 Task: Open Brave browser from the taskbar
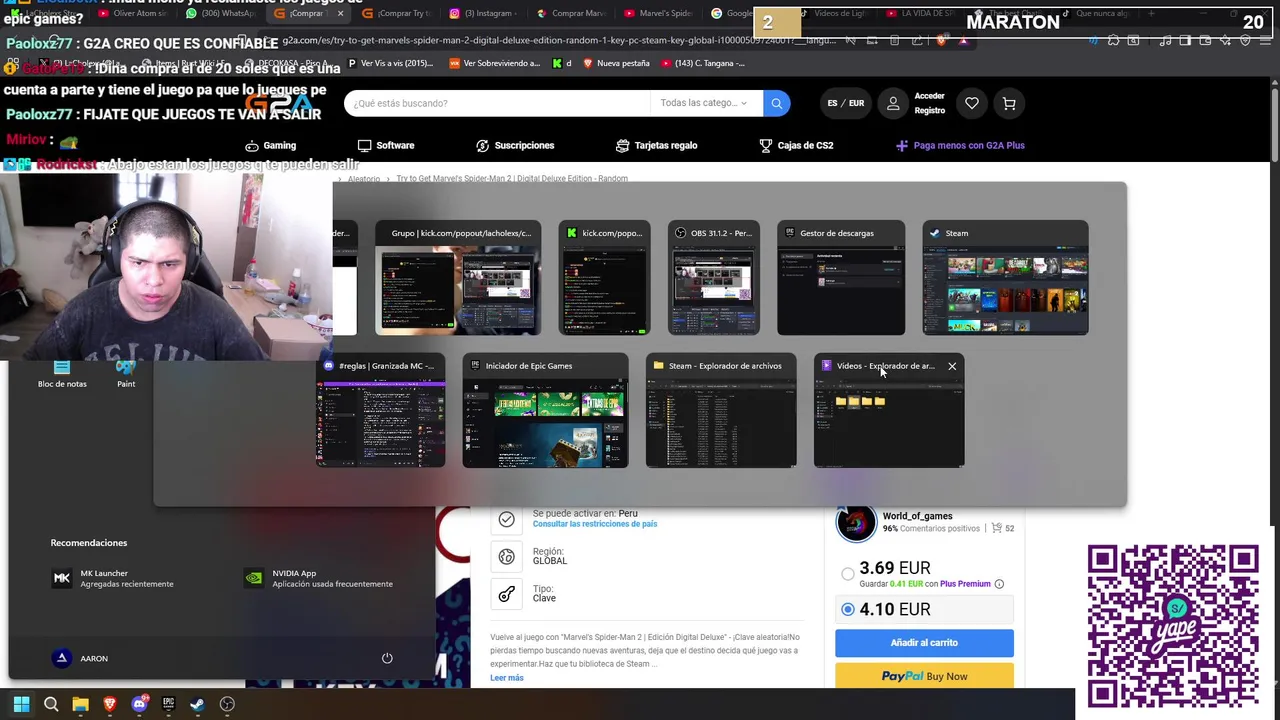coord(110,704)
